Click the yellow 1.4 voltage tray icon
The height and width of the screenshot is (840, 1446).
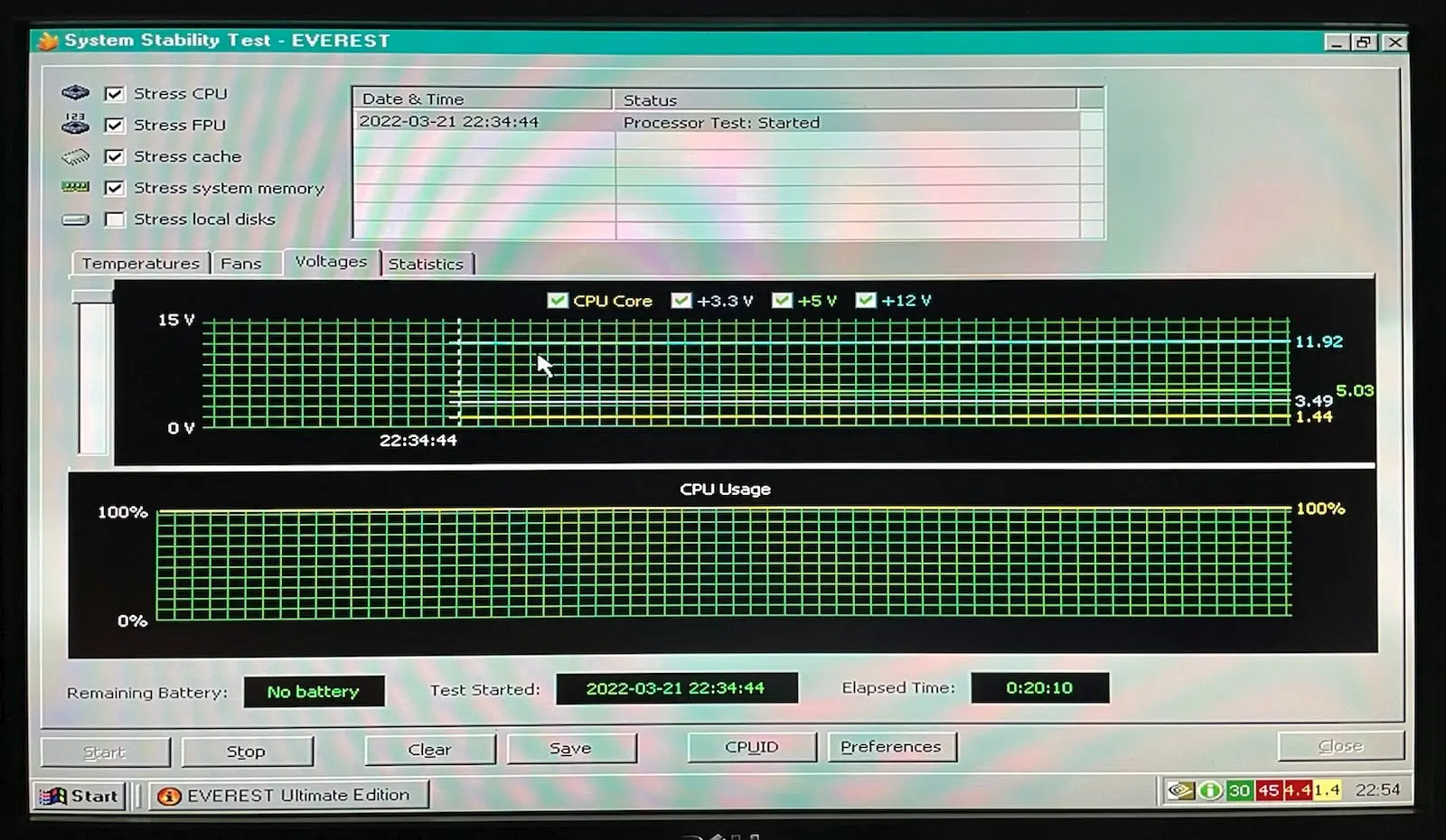1327,790
